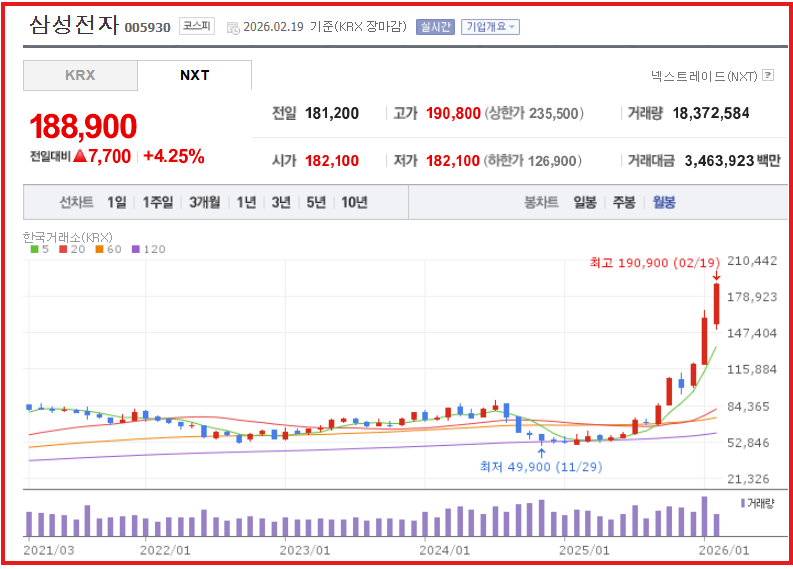Open the 기업개요 dropdown
The width and height of the screenshot is (793, 569).
pos(490,27)
